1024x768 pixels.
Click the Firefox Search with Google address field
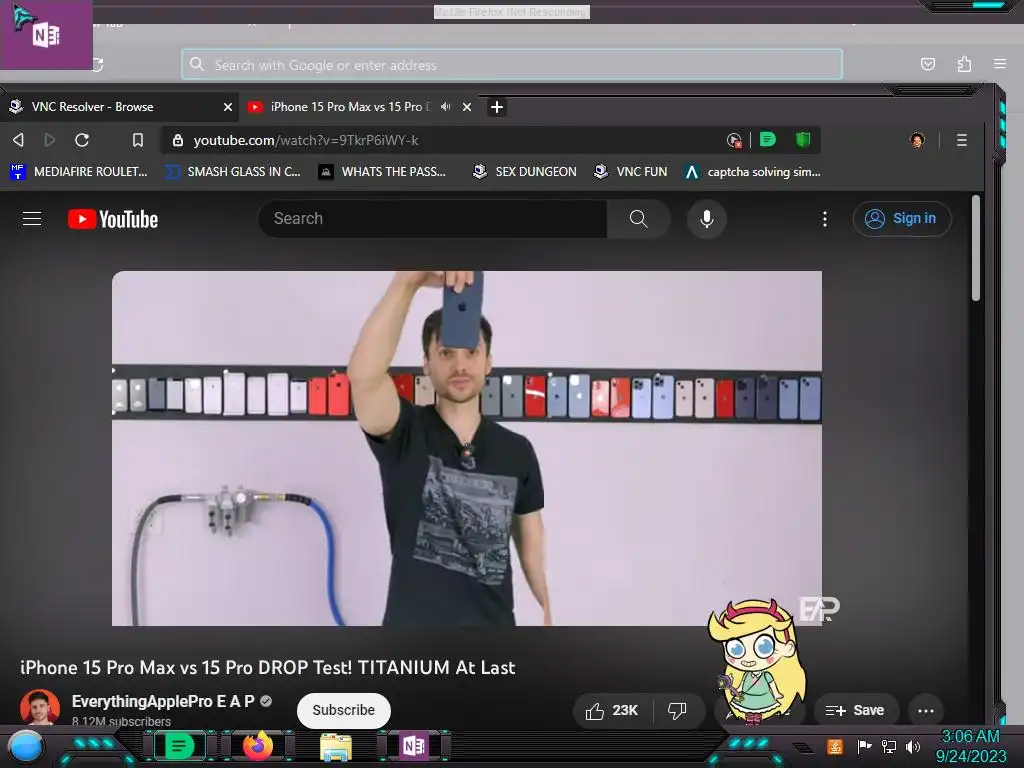[512, 65]
